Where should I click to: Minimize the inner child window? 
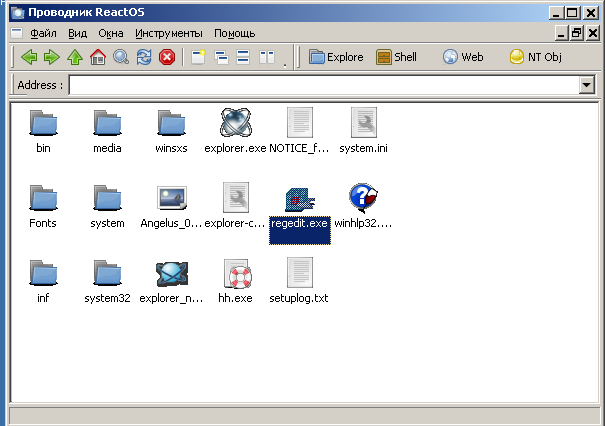(x=561, y=33)
